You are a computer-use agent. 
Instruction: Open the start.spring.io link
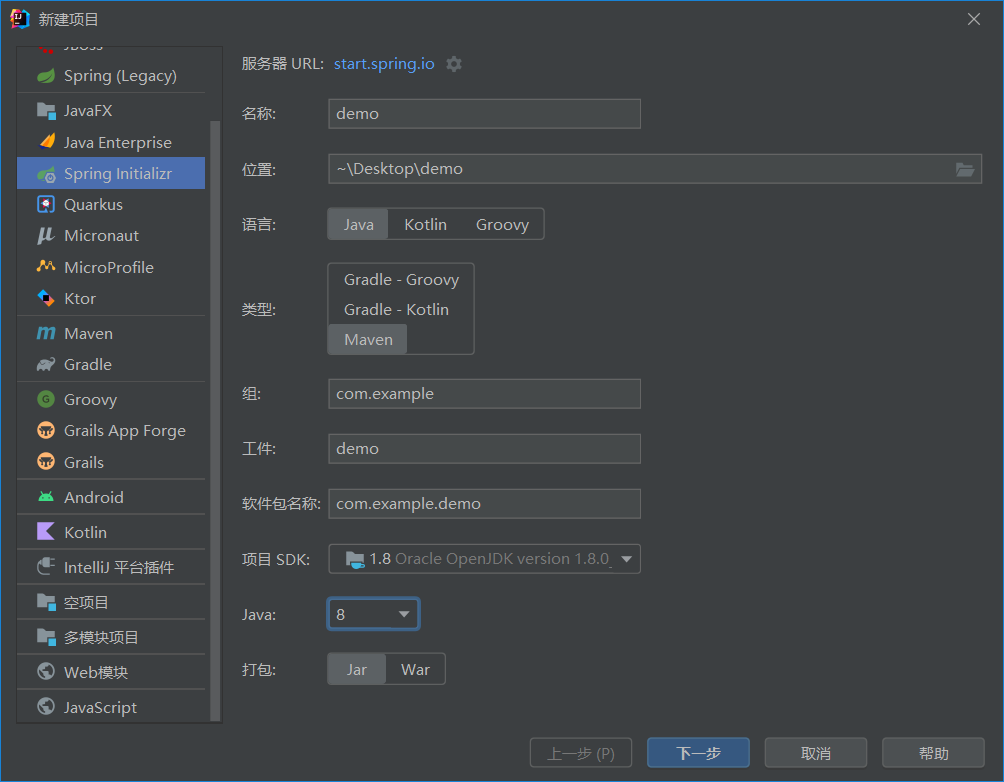(x=384, y=64)
